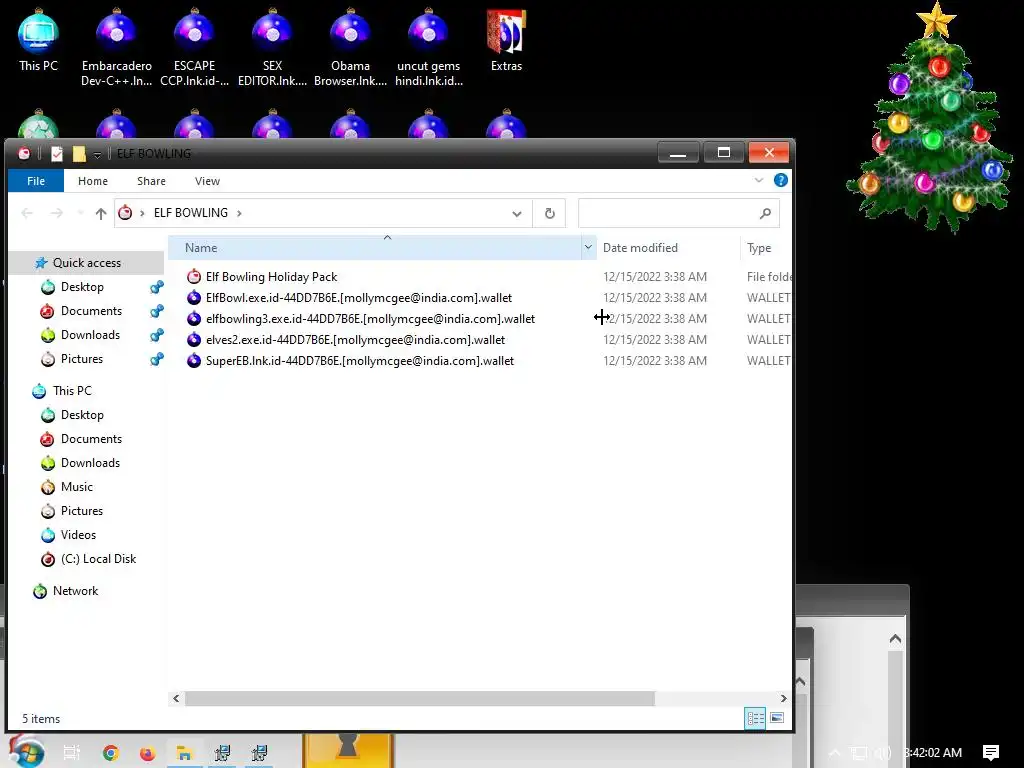1024x768 pixels.
Task: Open Documents under This PC
Action: pos(91,439)
